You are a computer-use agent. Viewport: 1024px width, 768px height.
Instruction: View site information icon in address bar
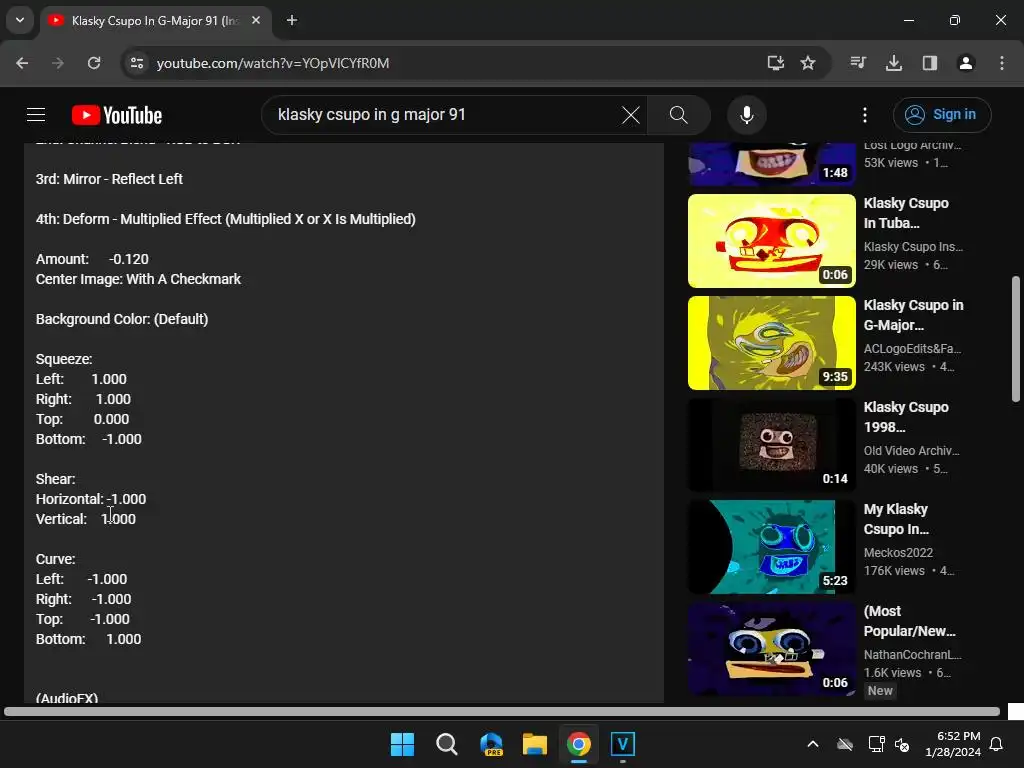(x=136, y=63)
